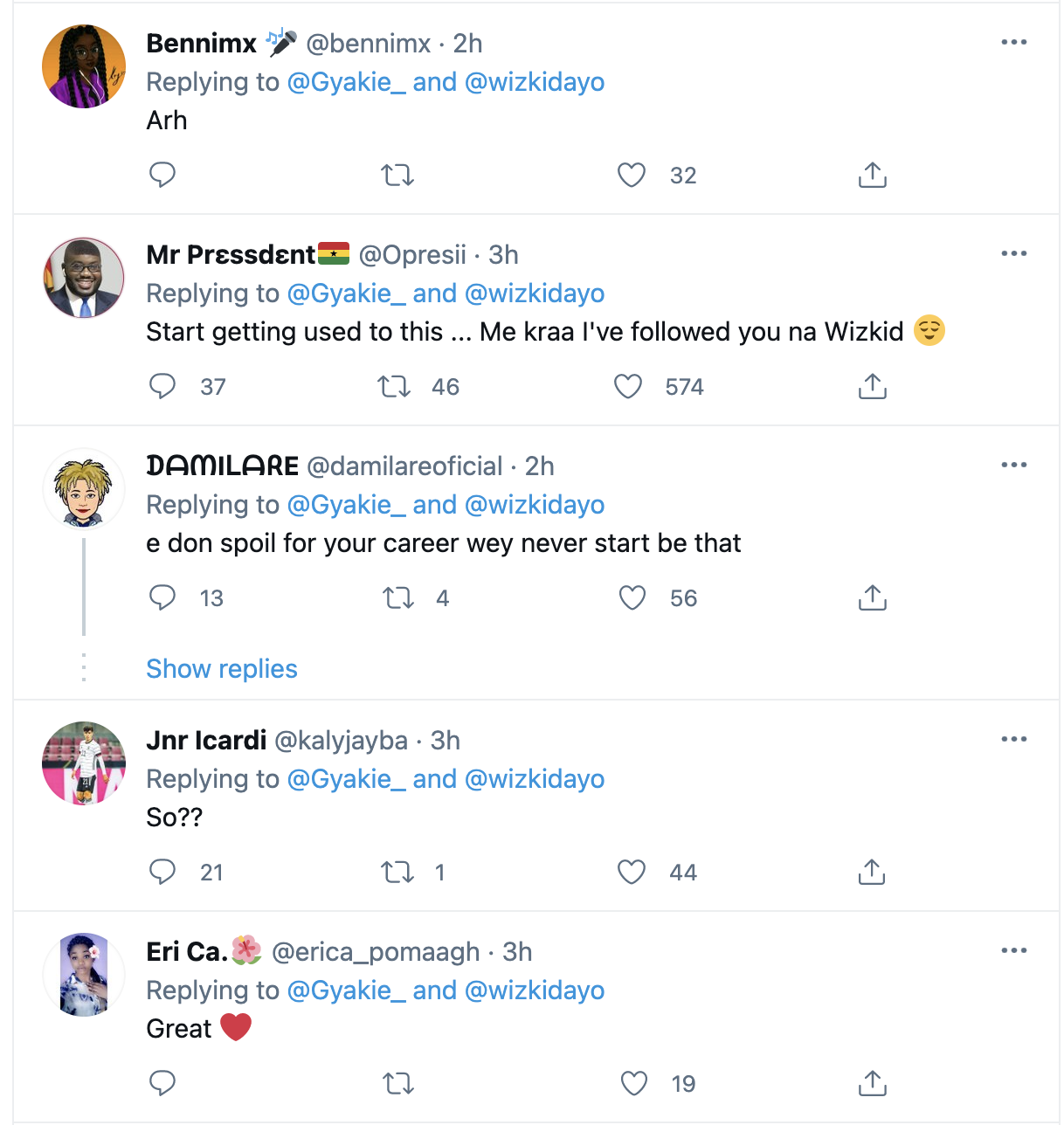Screen dimensions: 1064x1125
Task: Show replies under DAMILARE's tweet
Action: pos(222,669)
